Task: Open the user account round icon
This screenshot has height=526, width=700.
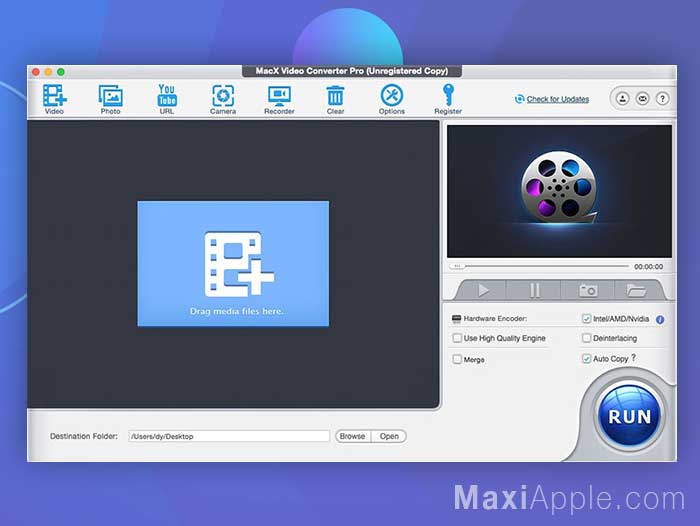Action: 622,98
